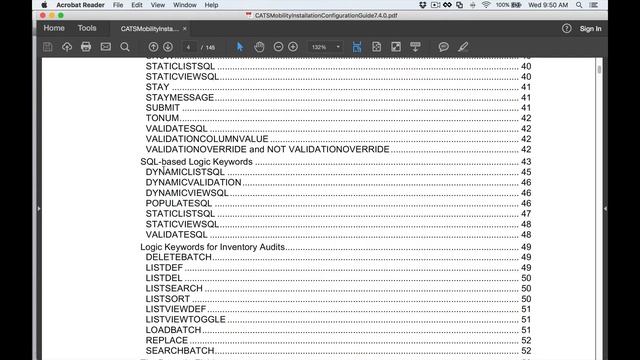The image size is (640, 360).
Task: Click the vertical scrollbar thumb
Action: click(x=599, y=69)
